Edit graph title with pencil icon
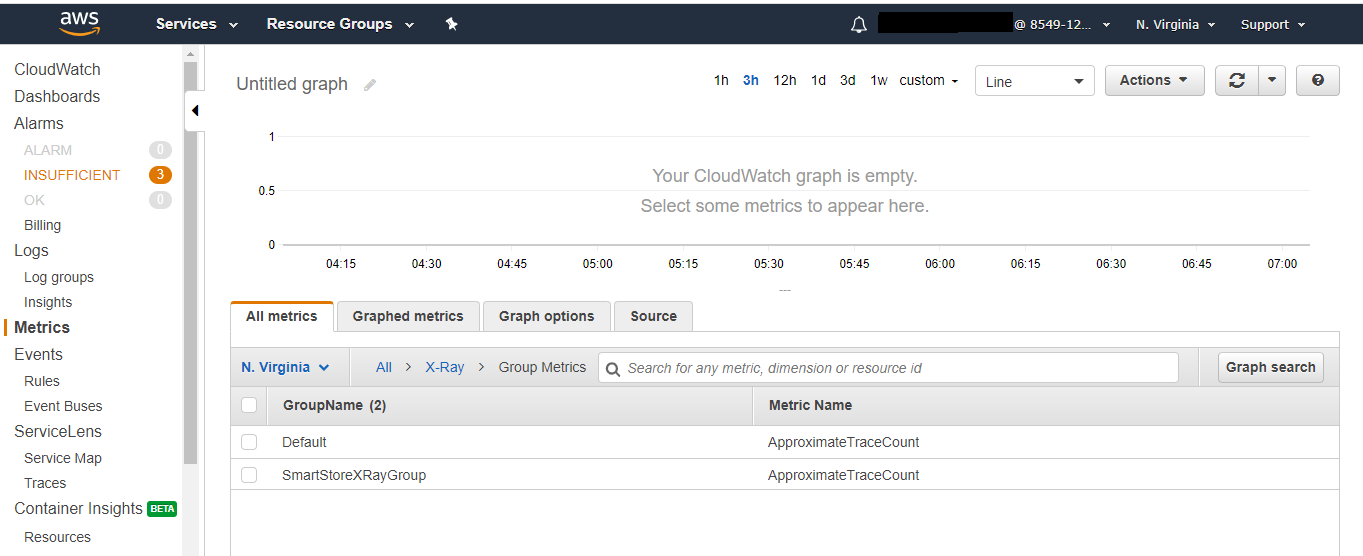This screenshot has height=556, width=1363. pos(370,85)
